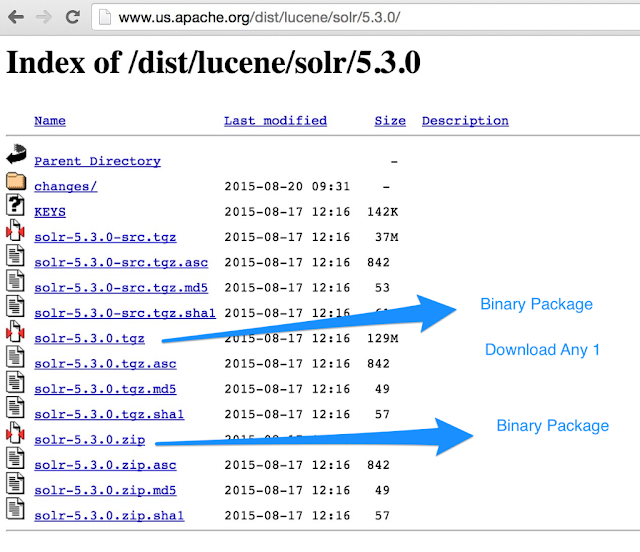Image resolution: width=640 pixels, height=552 pixels.
Task: Open the solr-5.3.0-src.tgz.md5 checksum link
Action: tap(121, 288)
